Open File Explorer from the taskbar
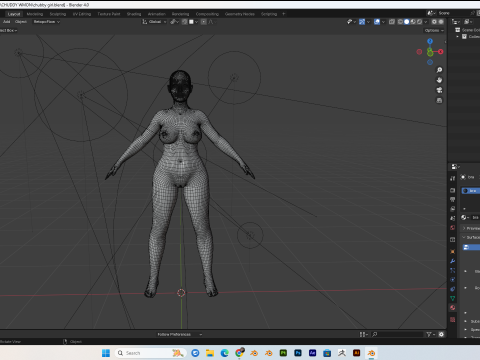Screen dimensions: 480x360 point(210,353)
